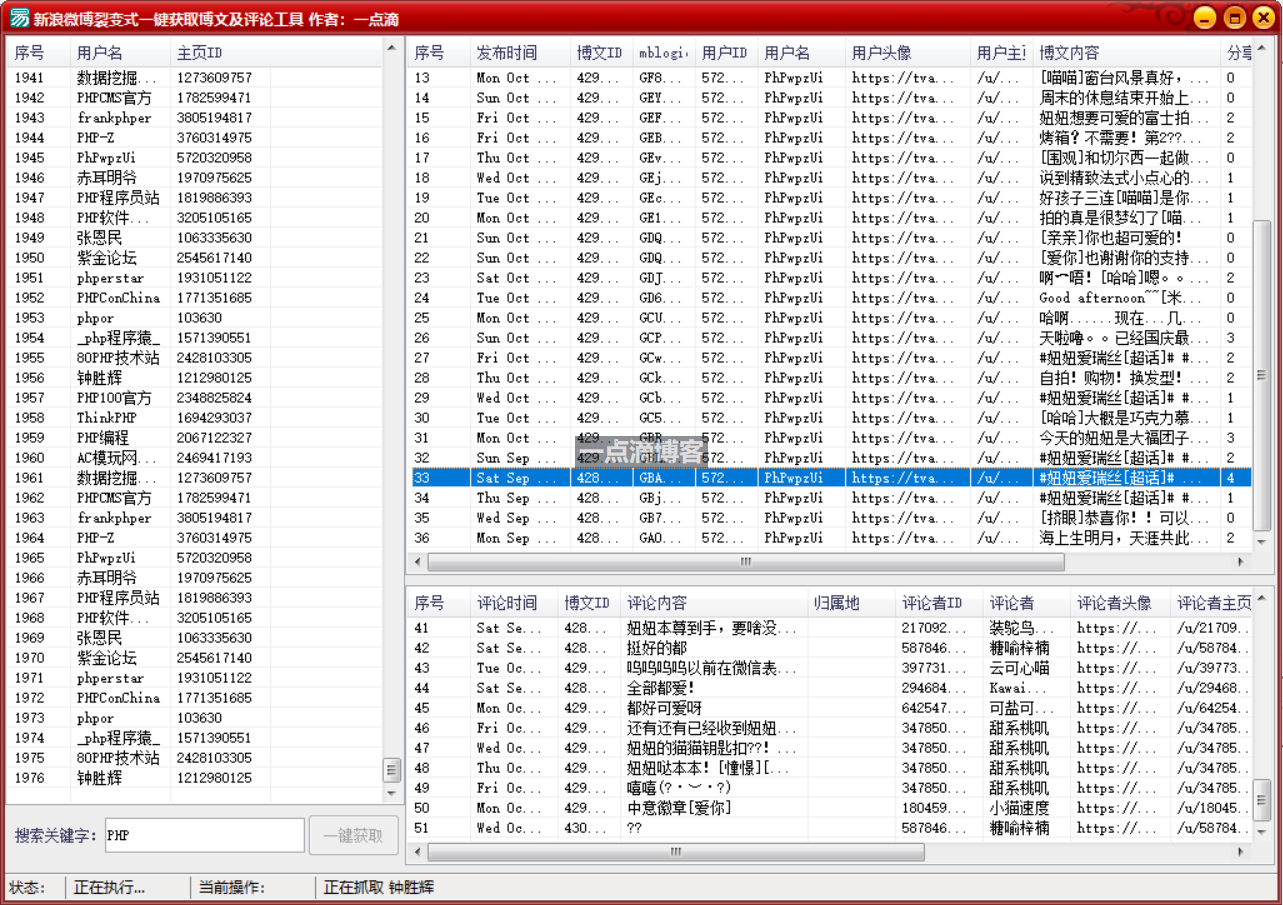The width and height of the screenshot is (1283, 905).
Task: Click the app icon in the title bar
Action: (x=19, y=17)
